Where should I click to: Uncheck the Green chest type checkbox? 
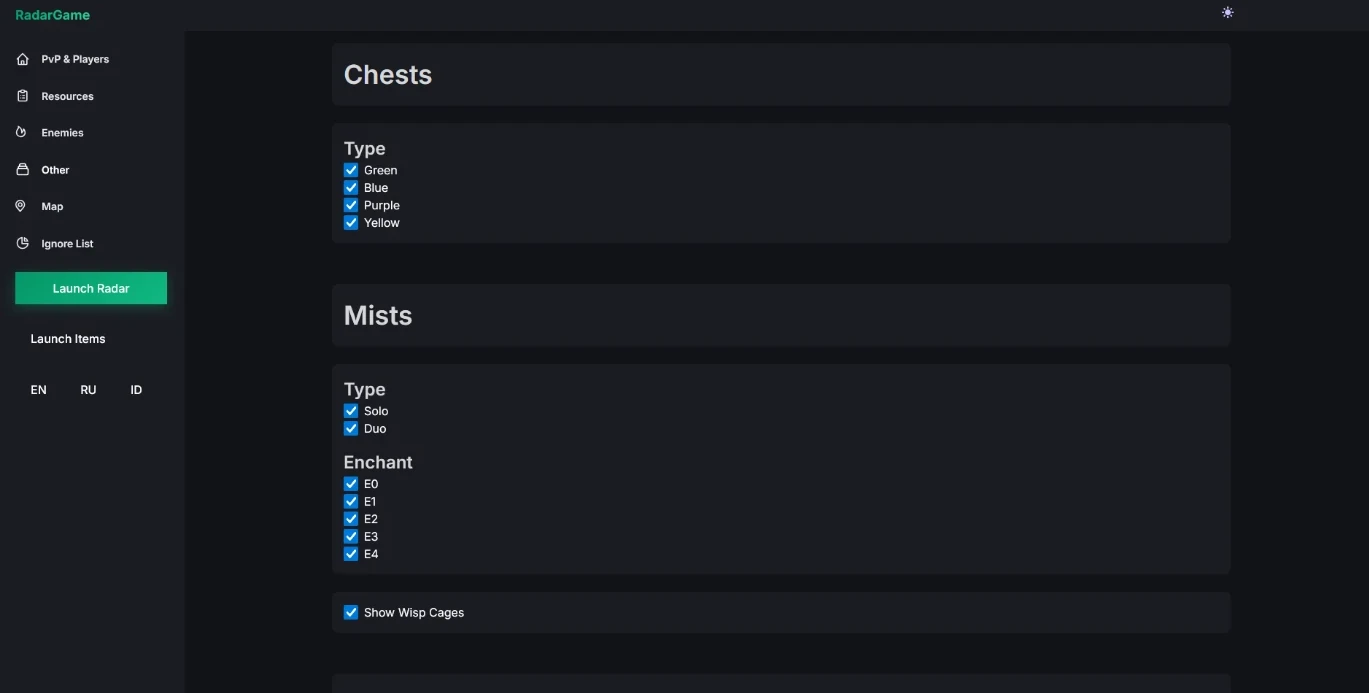click(351, 170)
